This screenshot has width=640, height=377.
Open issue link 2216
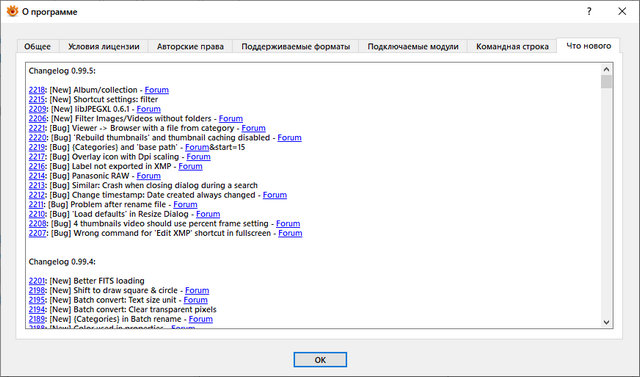tap(36, 166)
